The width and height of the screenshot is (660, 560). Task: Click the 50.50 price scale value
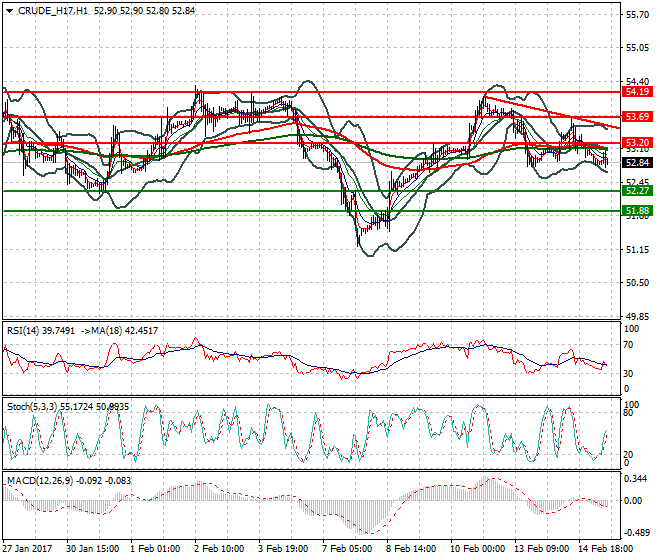637,283
